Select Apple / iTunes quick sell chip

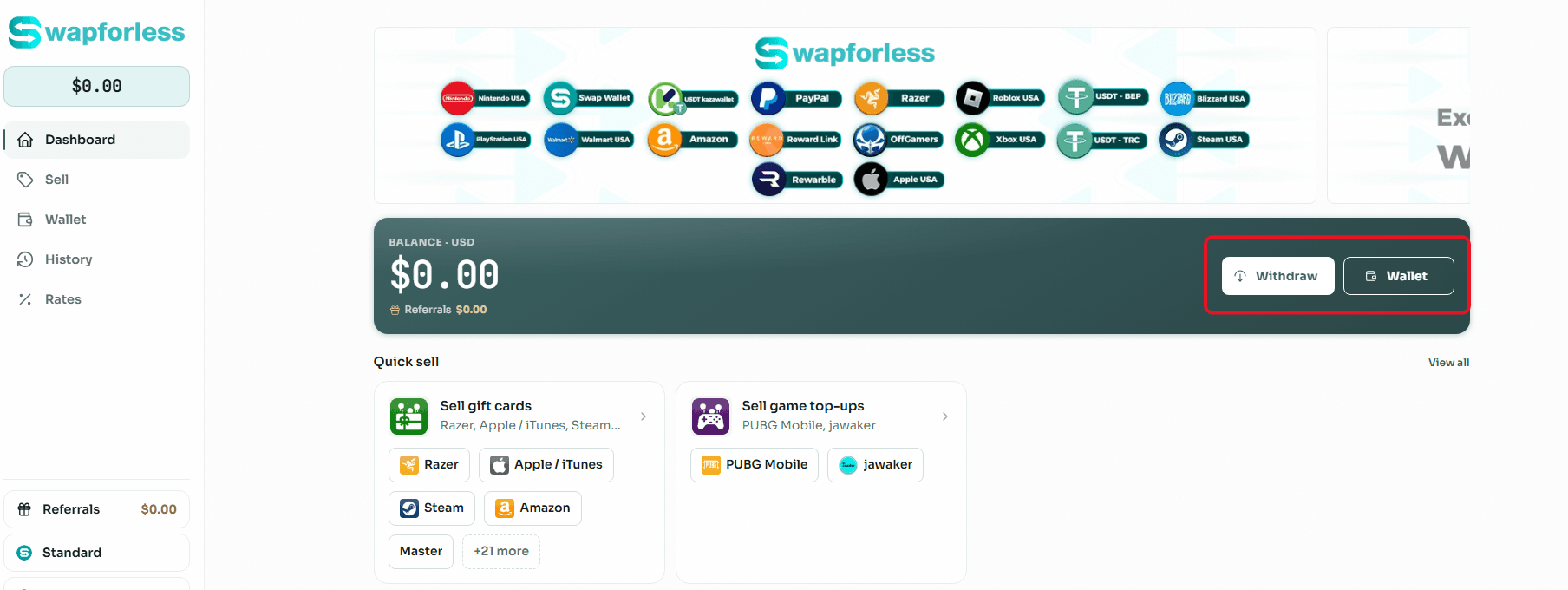[546, 465]
